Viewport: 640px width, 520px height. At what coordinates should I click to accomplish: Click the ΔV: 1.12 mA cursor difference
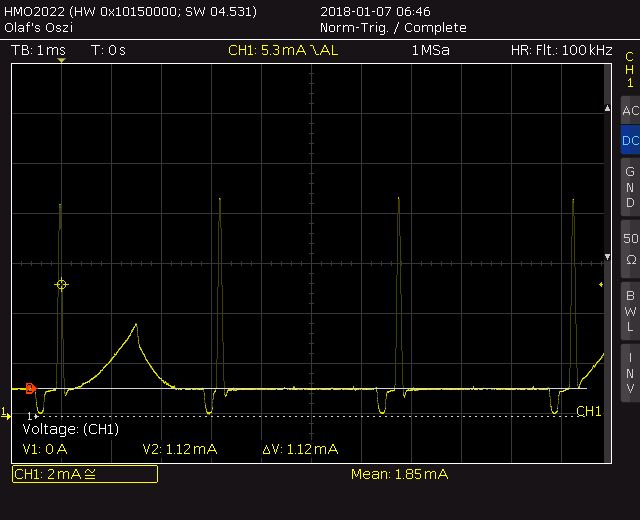[x=300, y=449]
